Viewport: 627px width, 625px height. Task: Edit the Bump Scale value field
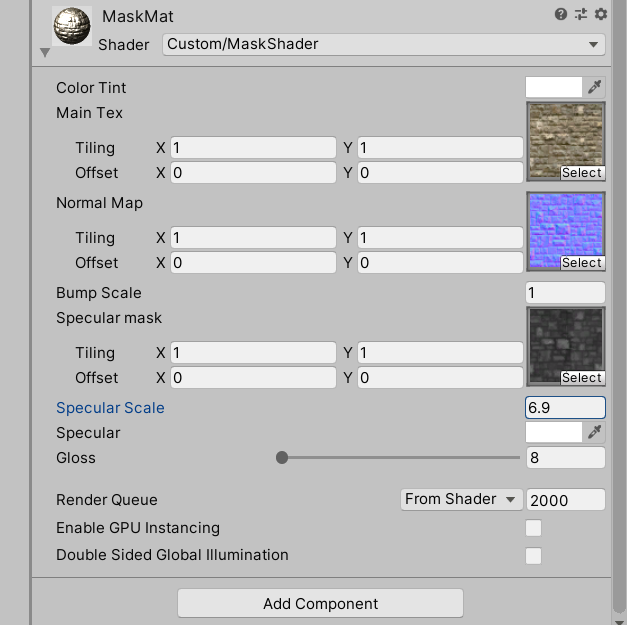(x=565, y=293)
